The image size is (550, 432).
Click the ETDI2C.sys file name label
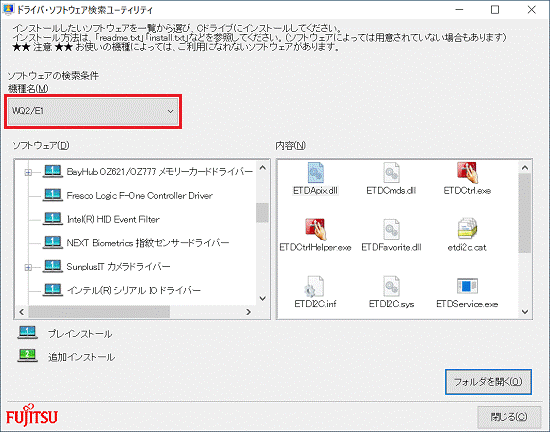(391, 304)
